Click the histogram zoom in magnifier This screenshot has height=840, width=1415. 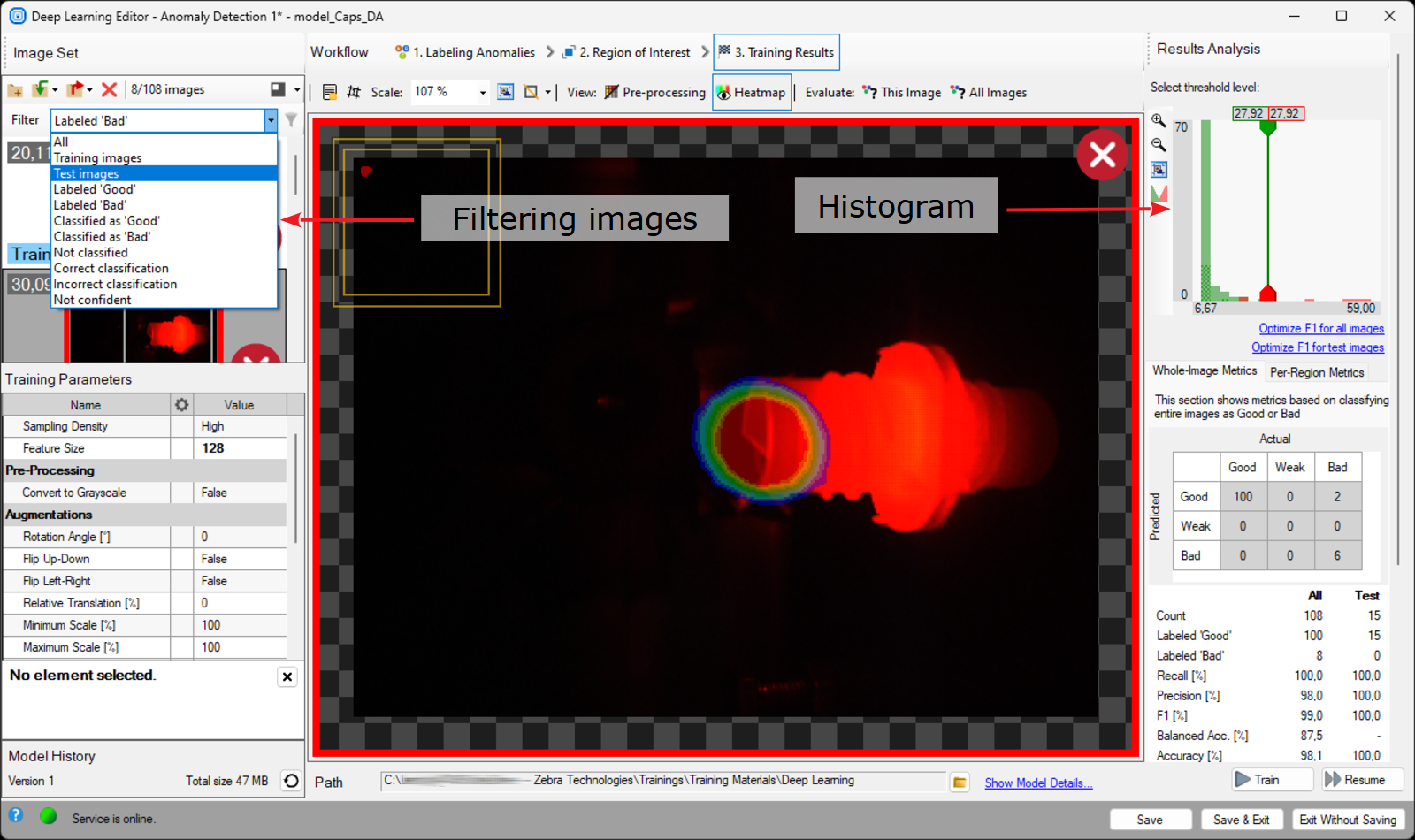[x=1159, y=121]
